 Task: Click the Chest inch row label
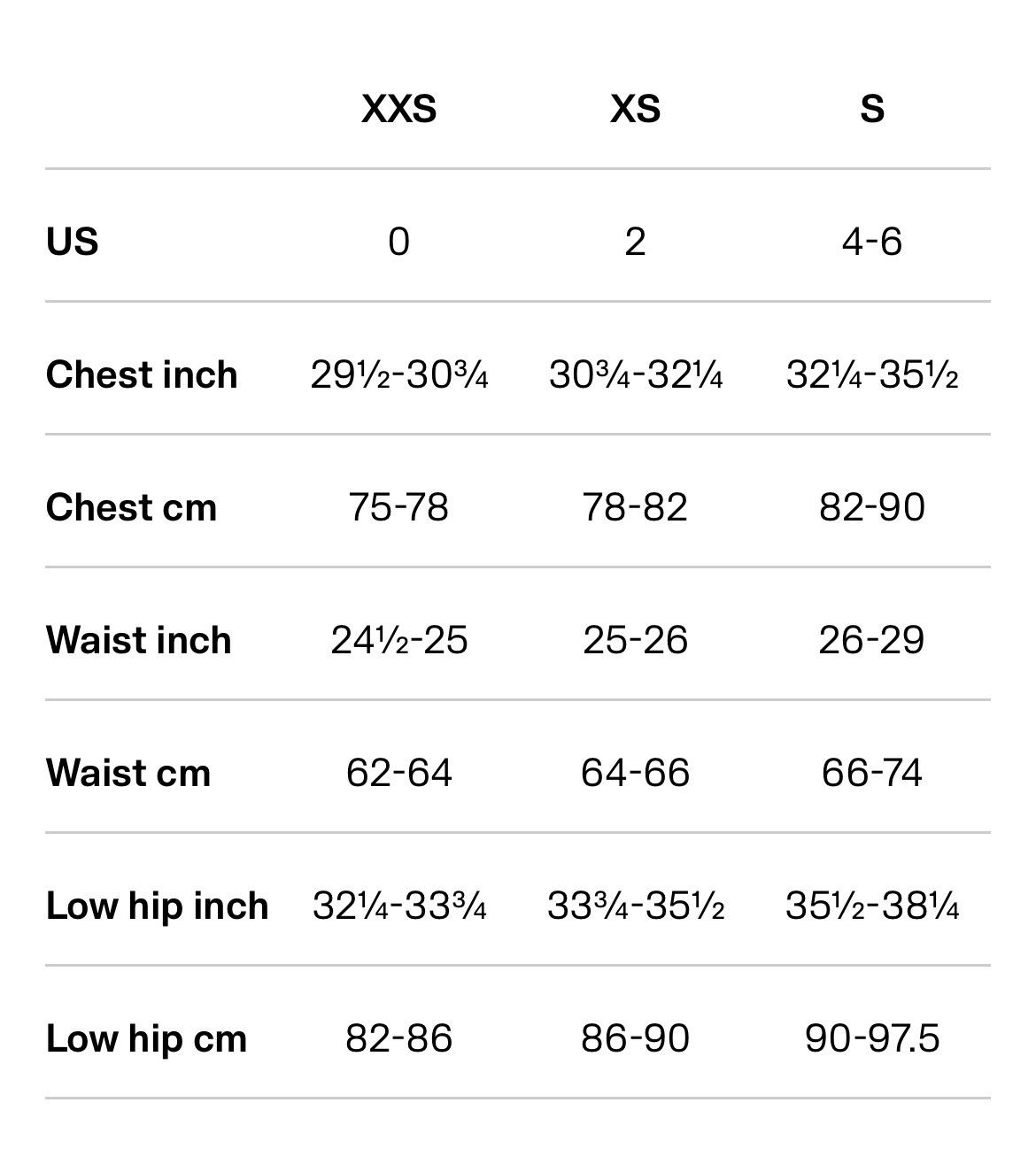(142, 374)
